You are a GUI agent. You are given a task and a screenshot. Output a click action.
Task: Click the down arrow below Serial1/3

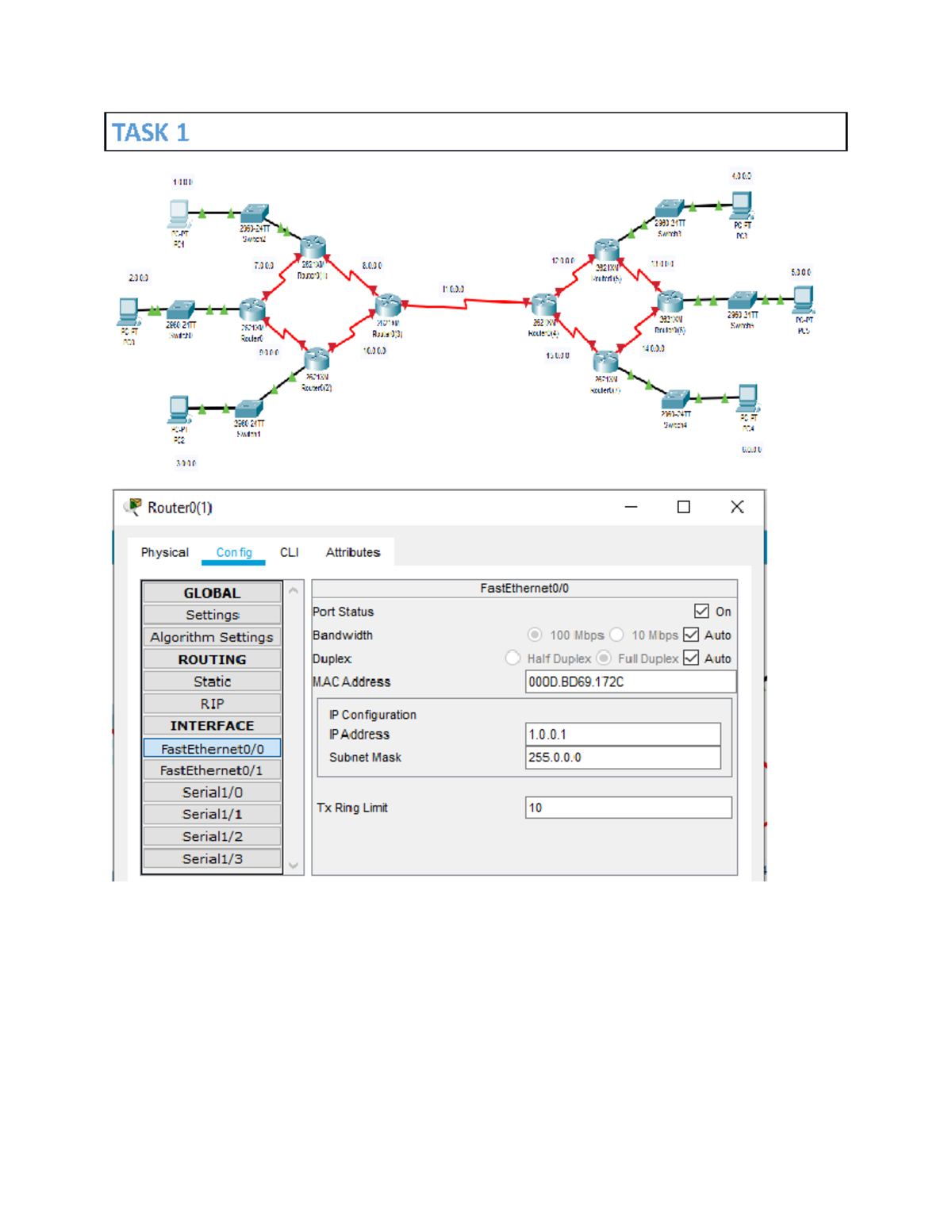coord(292,865)
